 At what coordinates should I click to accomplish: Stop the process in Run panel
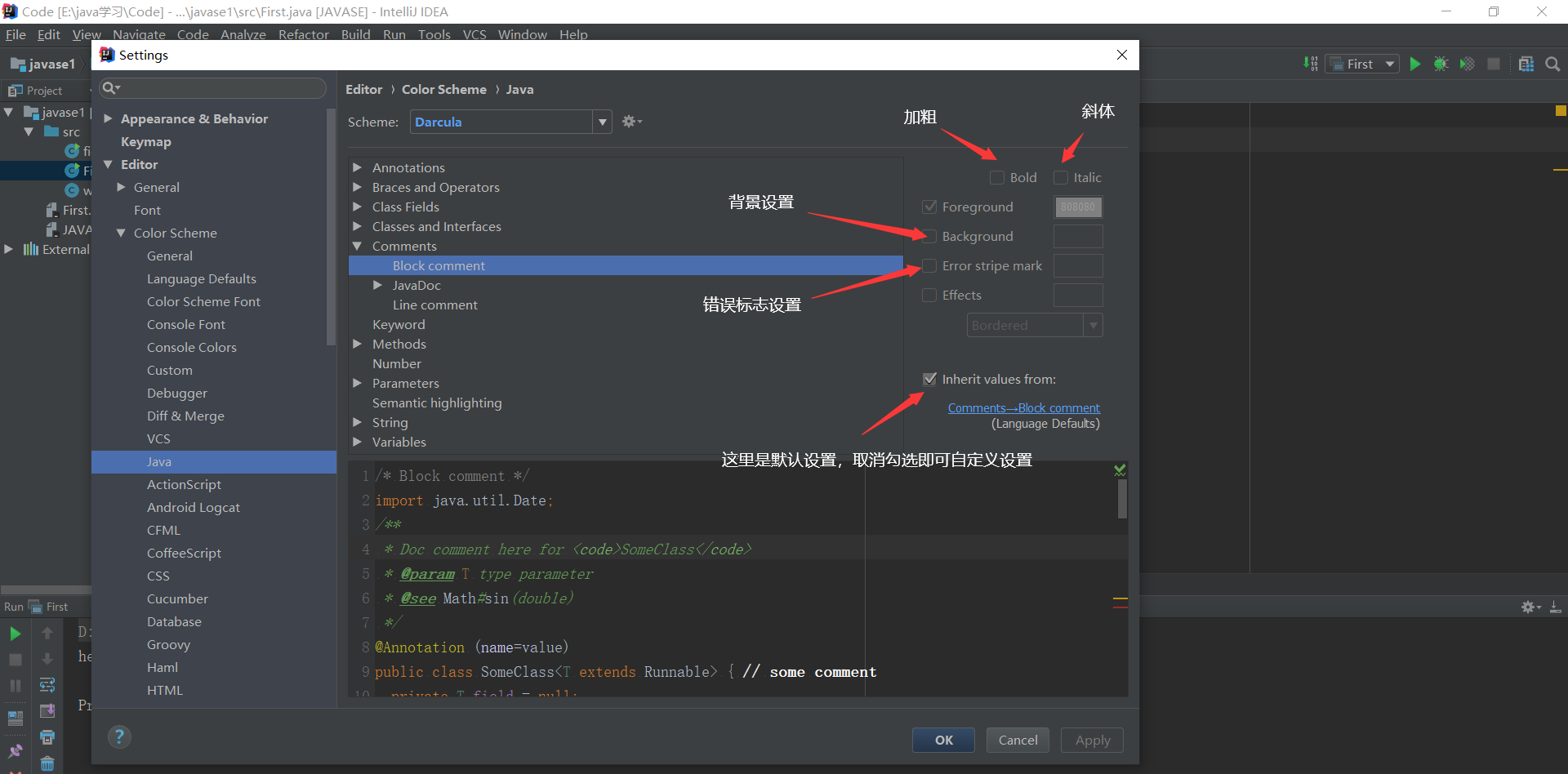15,659
